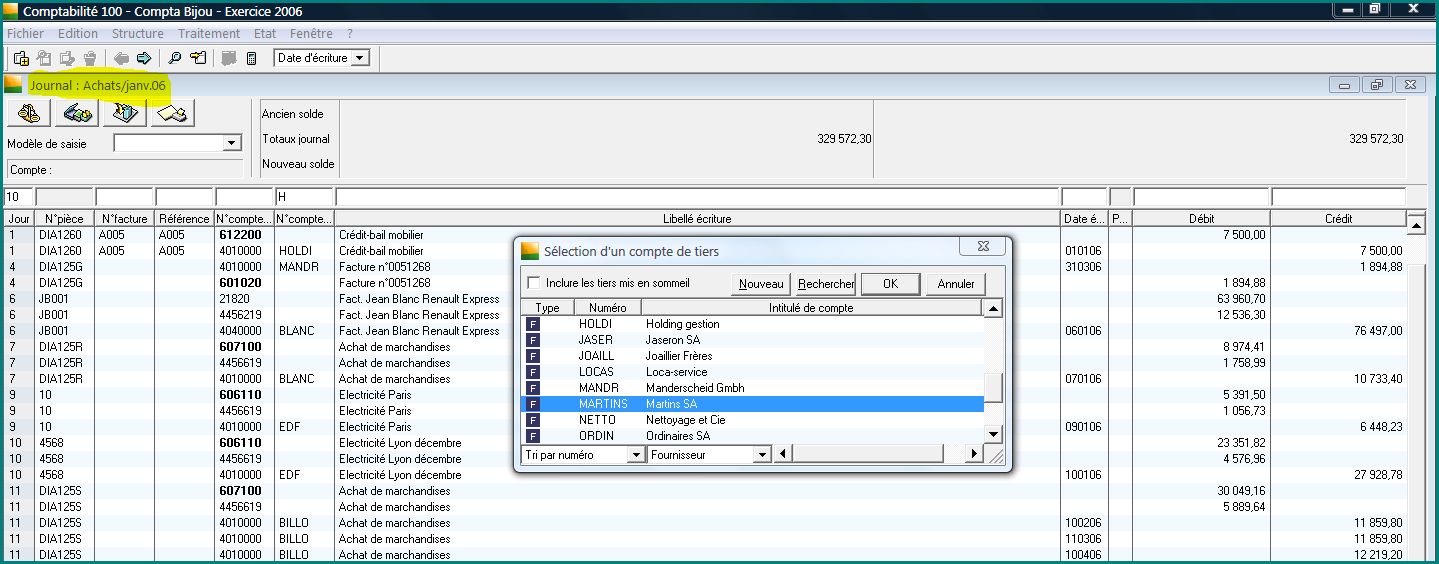Open the magnifier search toolbar icon
This screenshot has width=1439, height=564.
(174, 58)
